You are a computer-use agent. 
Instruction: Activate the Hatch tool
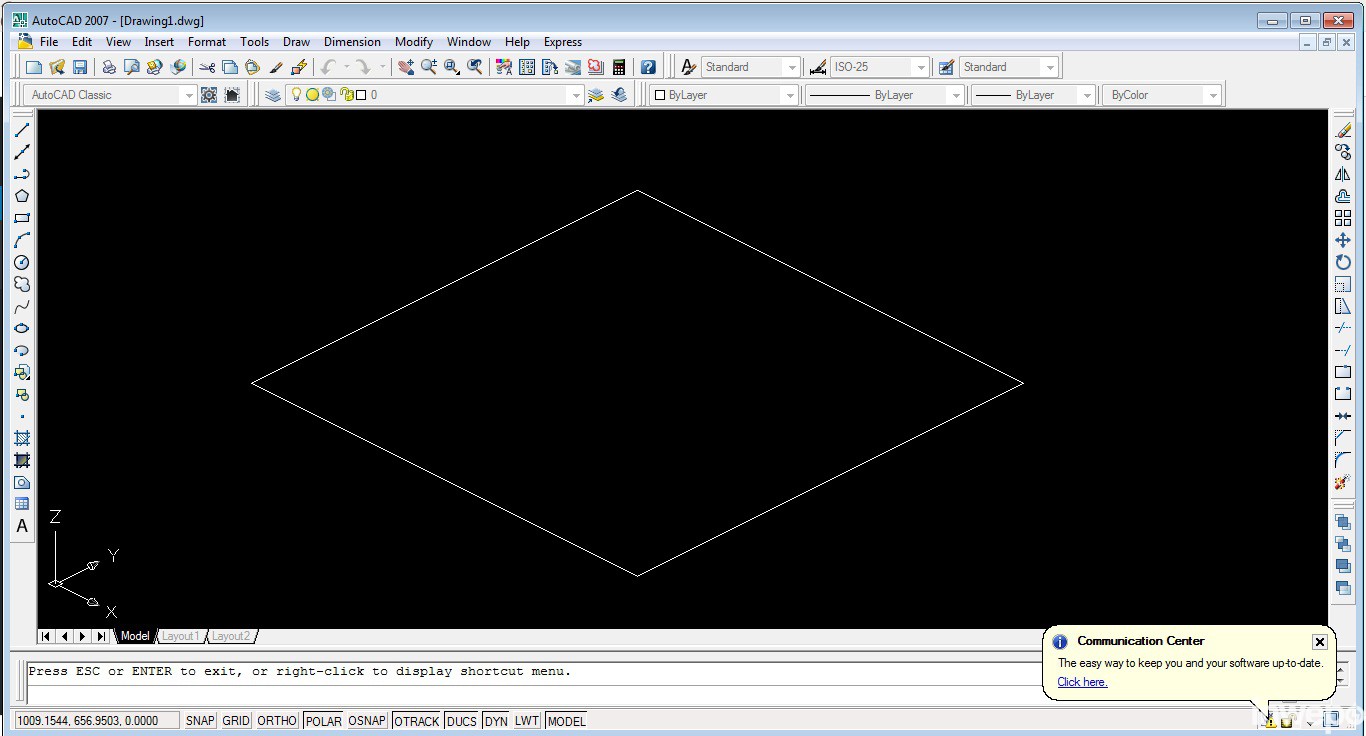click(x=22, y=438)
